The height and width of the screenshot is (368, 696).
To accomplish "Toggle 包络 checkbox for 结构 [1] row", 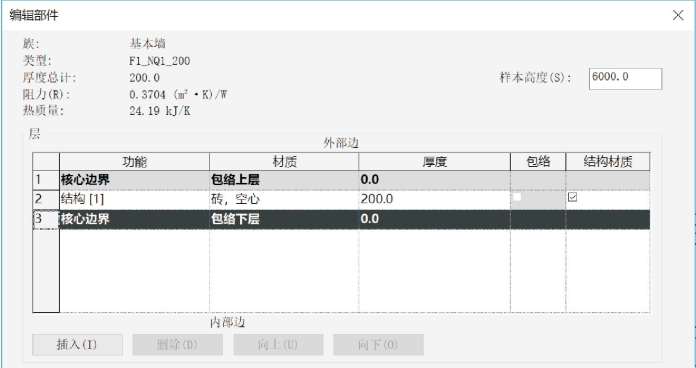I will (x=517, y=197).
